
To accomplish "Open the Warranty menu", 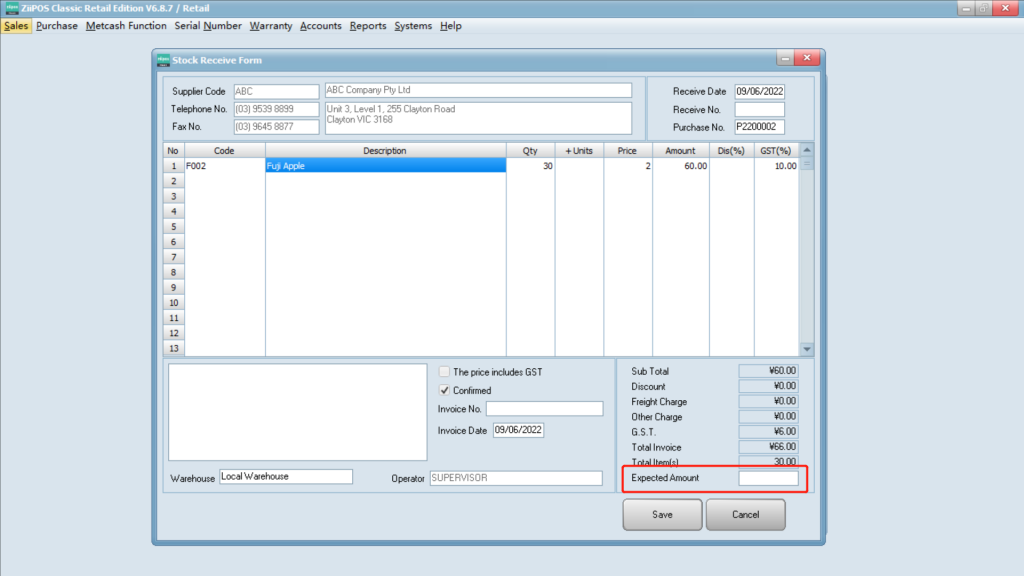I will (271, 26).
